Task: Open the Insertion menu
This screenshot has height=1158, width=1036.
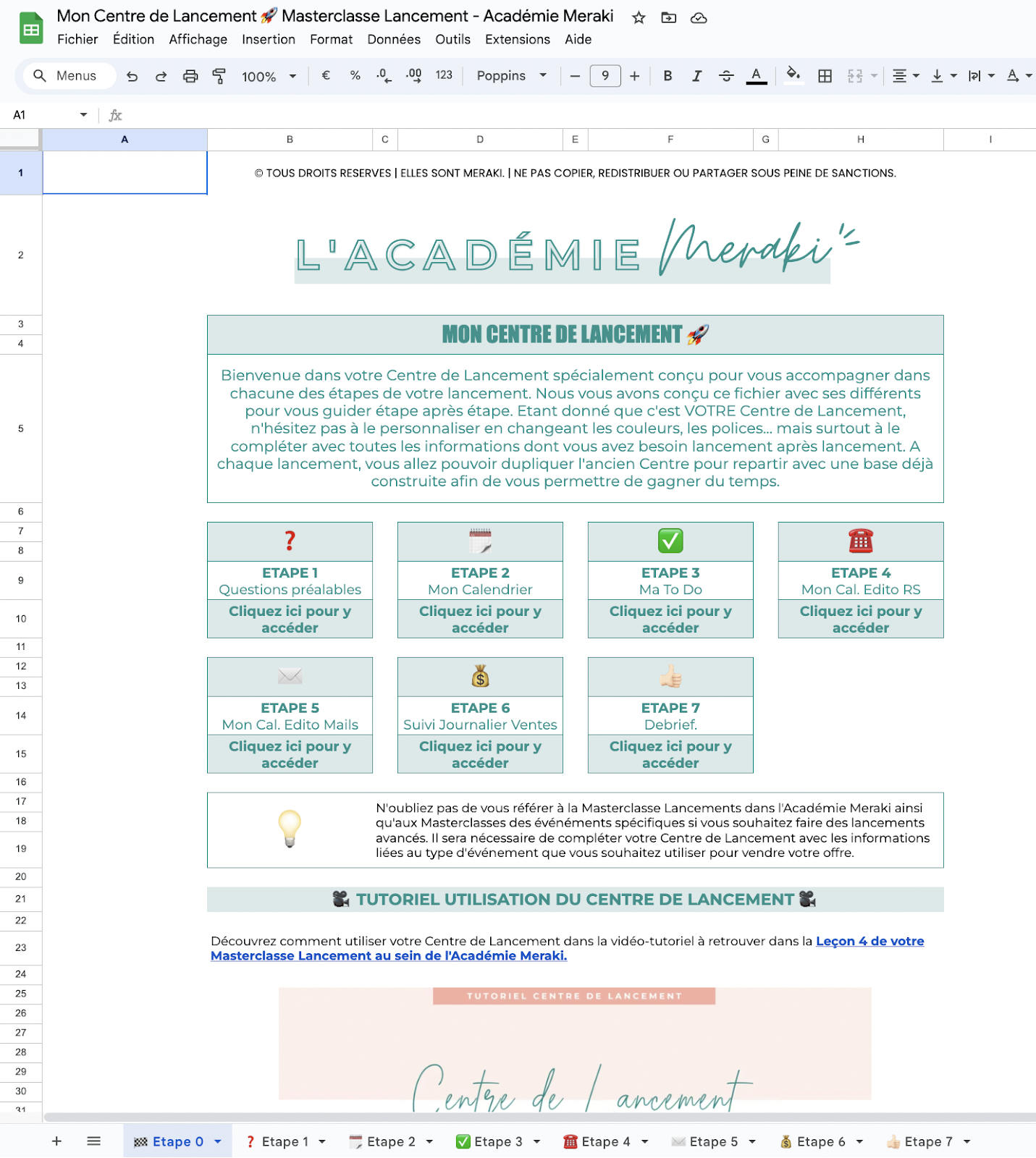Action: click(269, 39)
